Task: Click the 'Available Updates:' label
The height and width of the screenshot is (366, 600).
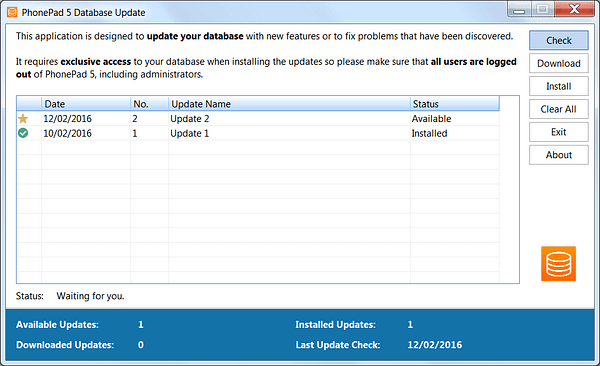Action: point(57,325)
